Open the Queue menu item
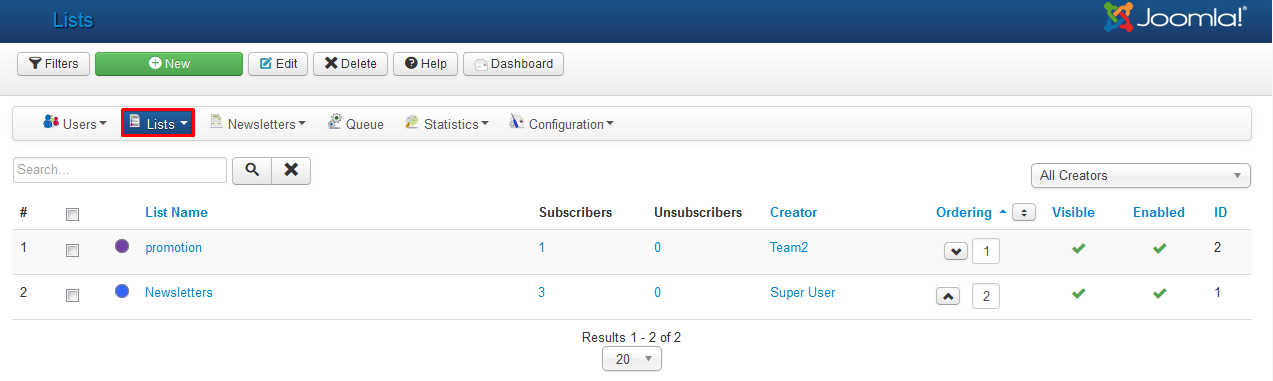This screenshot has height=381, width=1273. pyautogui.click(x=356, y=123)
